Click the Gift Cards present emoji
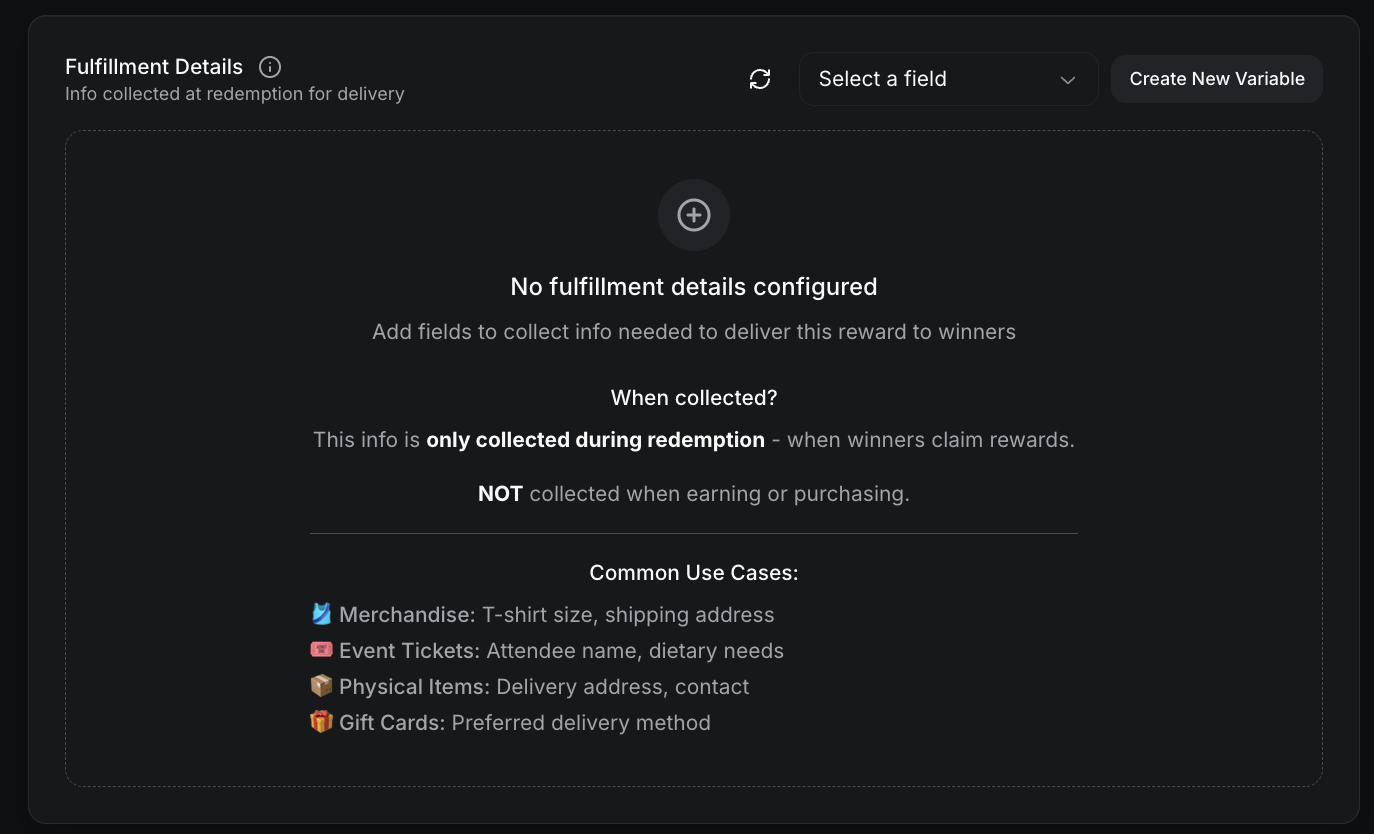The width and height of the screenshot is (1374, 834). click(x=321, y=722)
